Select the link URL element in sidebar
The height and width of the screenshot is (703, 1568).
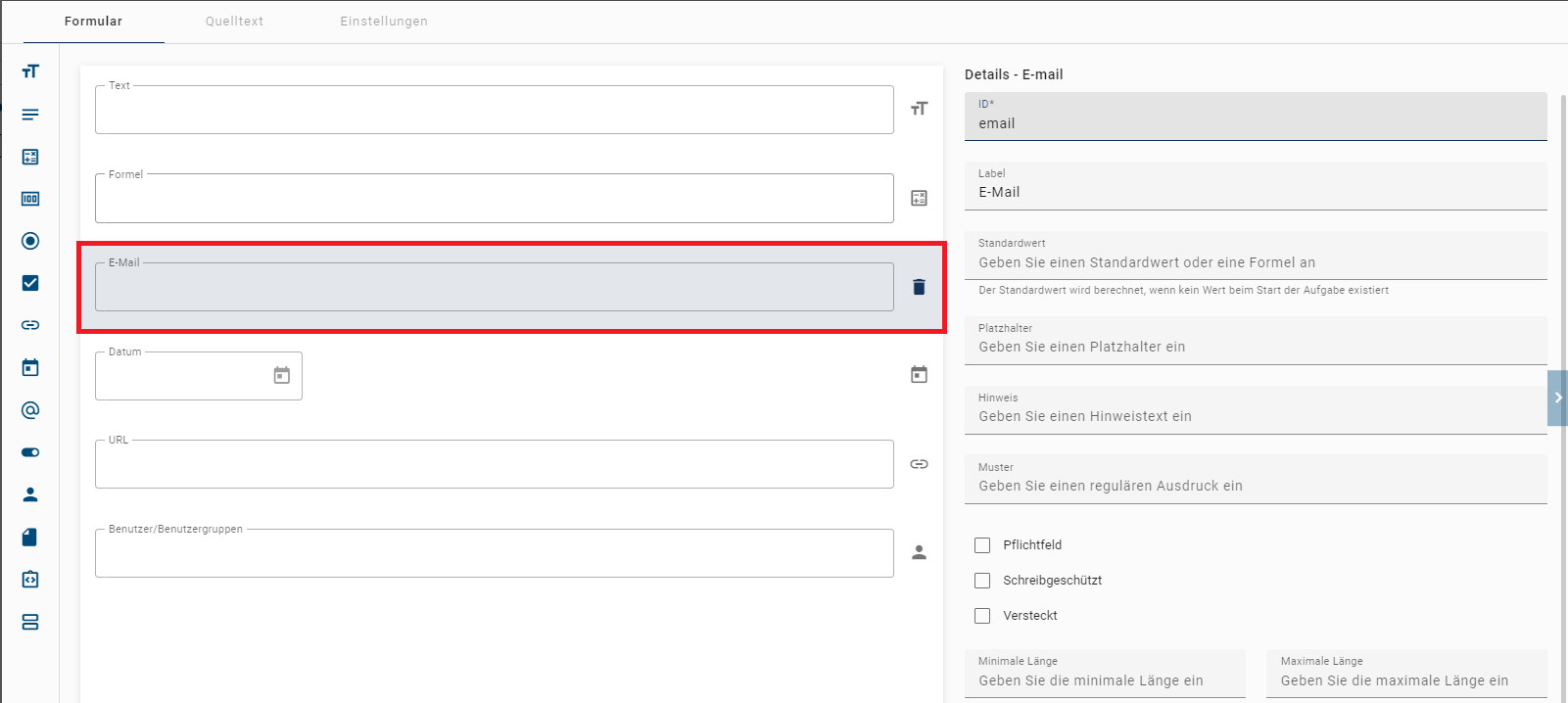pyautogui.click(x=30, y=325)
